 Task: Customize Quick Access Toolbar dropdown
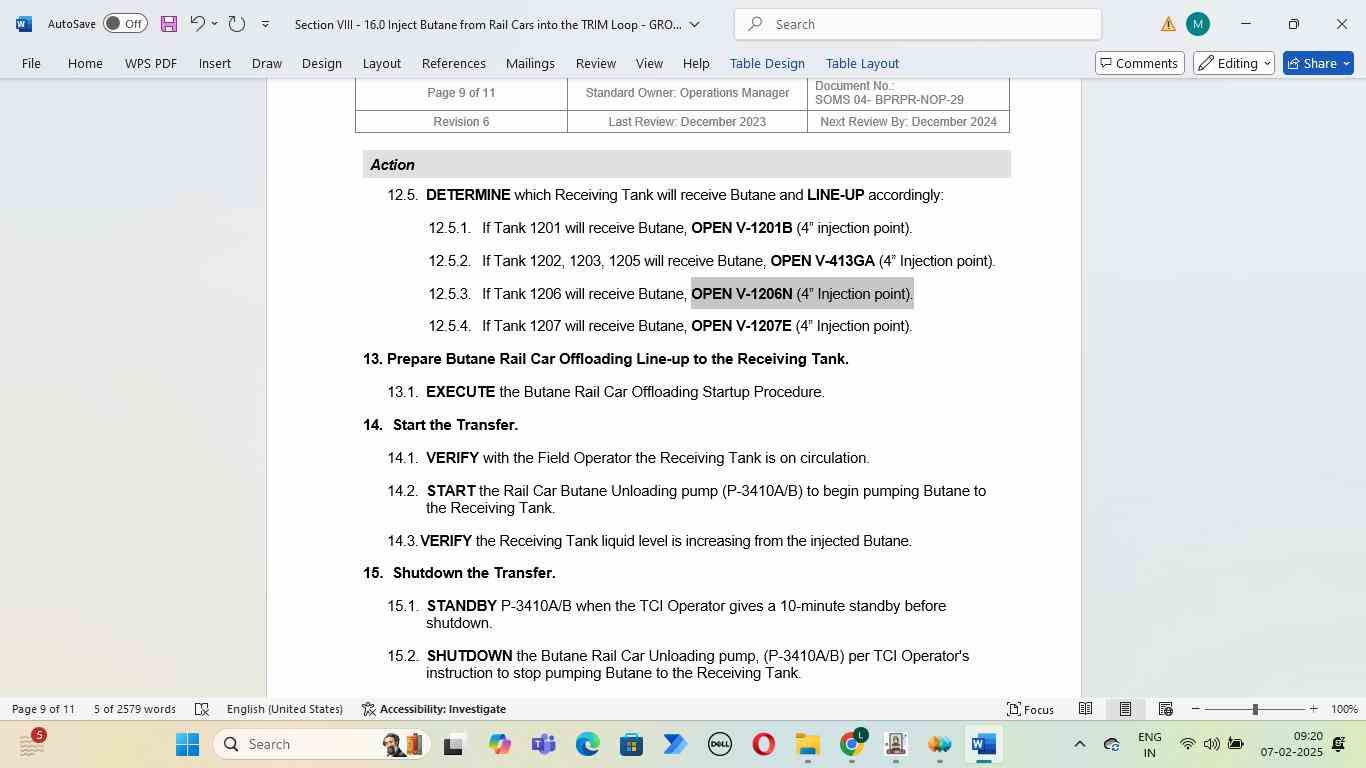[265, 24]
